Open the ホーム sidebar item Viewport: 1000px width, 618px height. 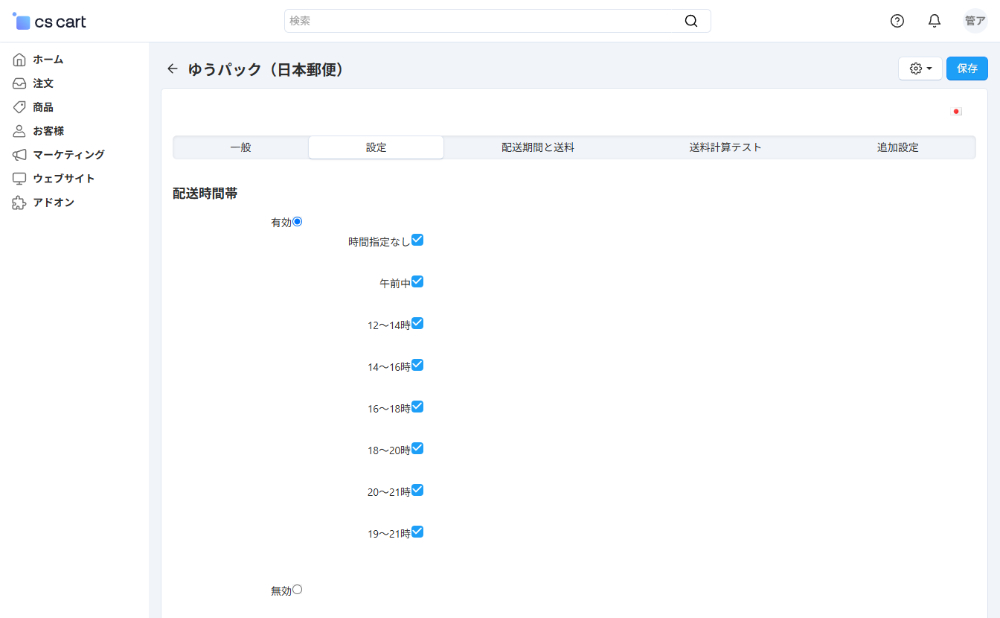tap(48, 59)
